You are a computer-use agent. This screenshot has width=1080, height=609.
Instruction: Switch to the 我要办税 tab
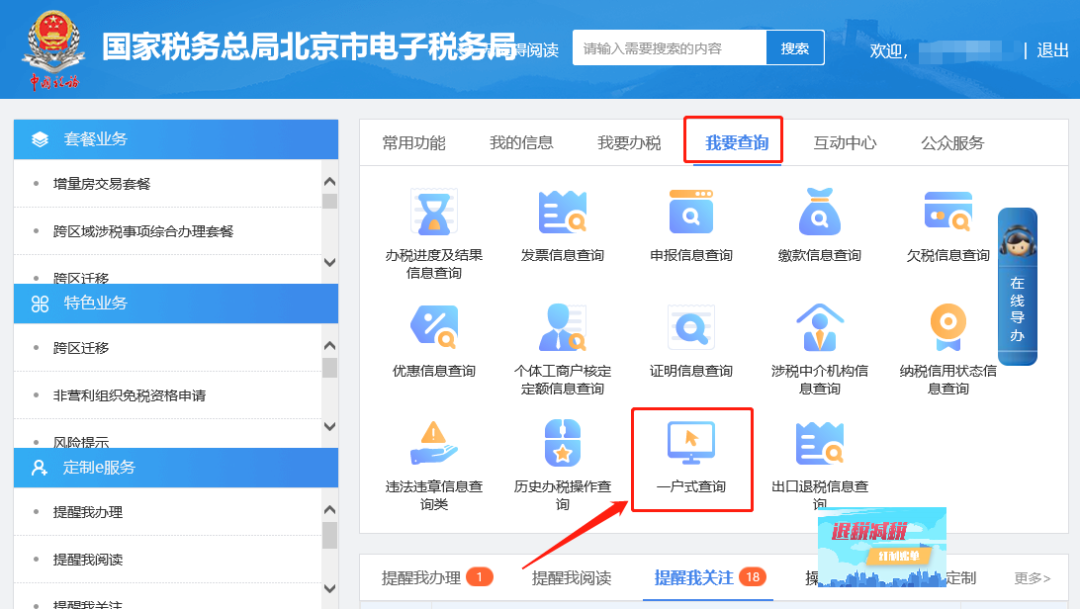pyautogui.click(x=629, y=143)
